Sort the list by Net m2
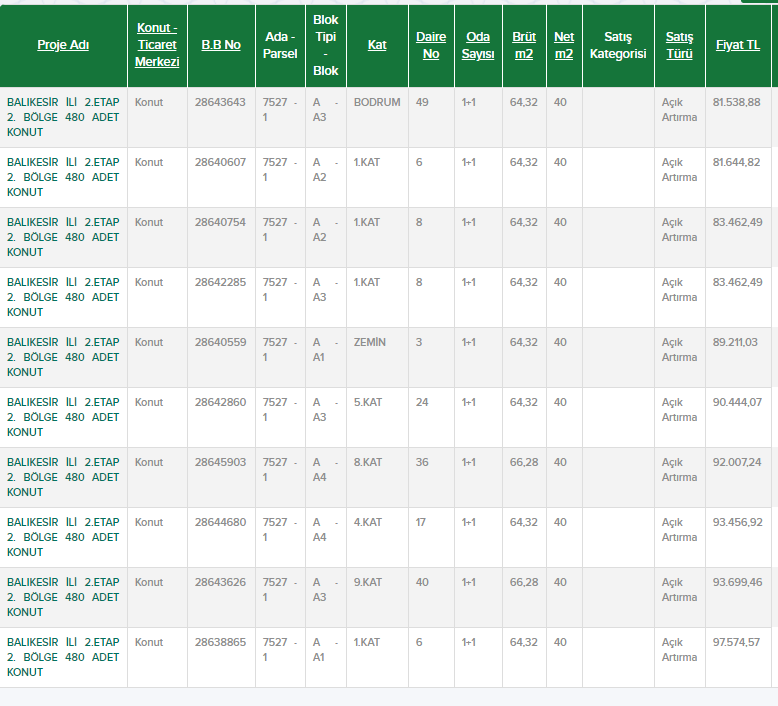The width and height of the screenshot is (778, 706). pos(564,45)
